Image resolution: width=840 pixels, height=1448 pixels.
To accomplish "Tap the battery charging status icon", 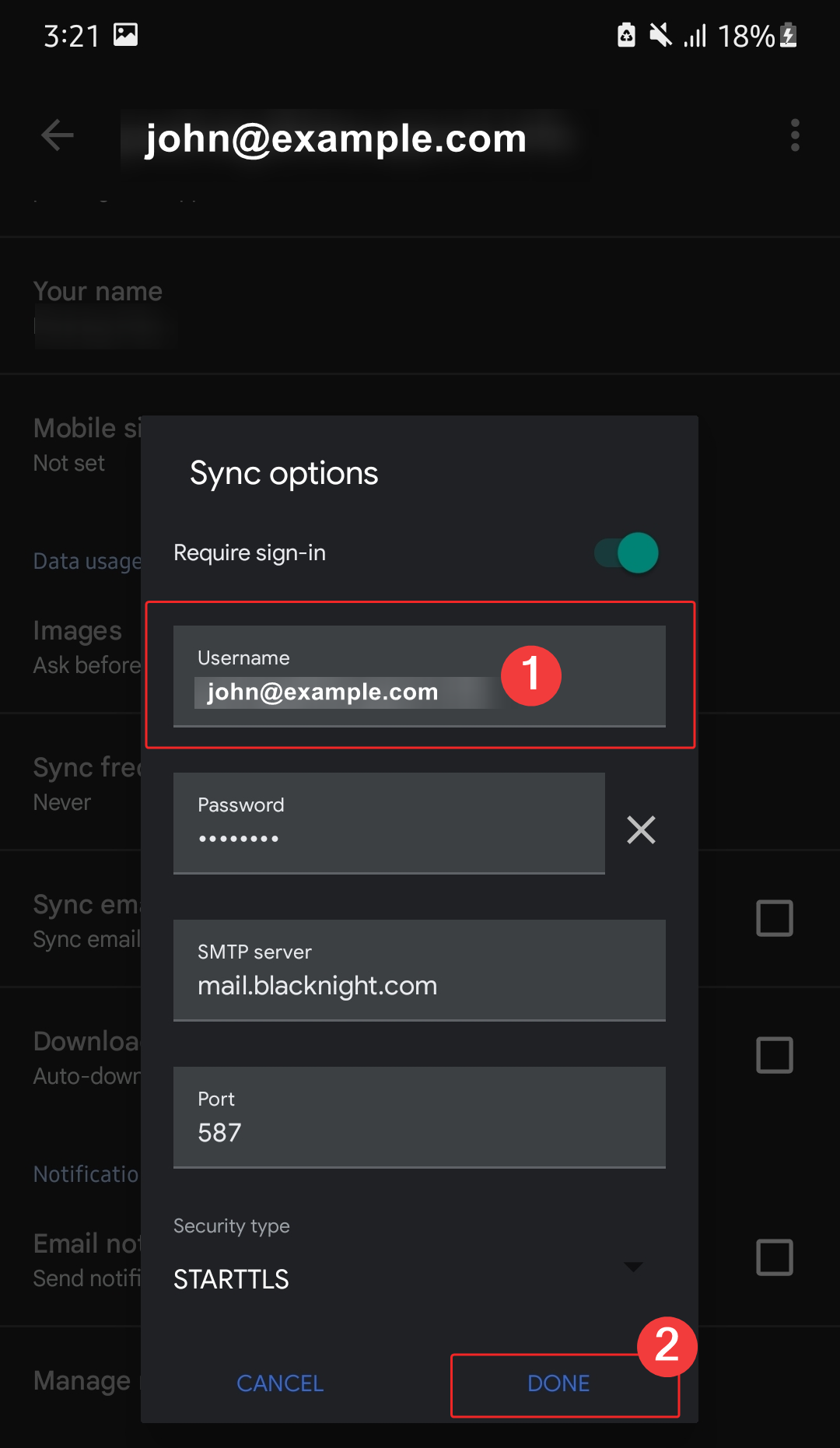I will [x=789, y=36].
